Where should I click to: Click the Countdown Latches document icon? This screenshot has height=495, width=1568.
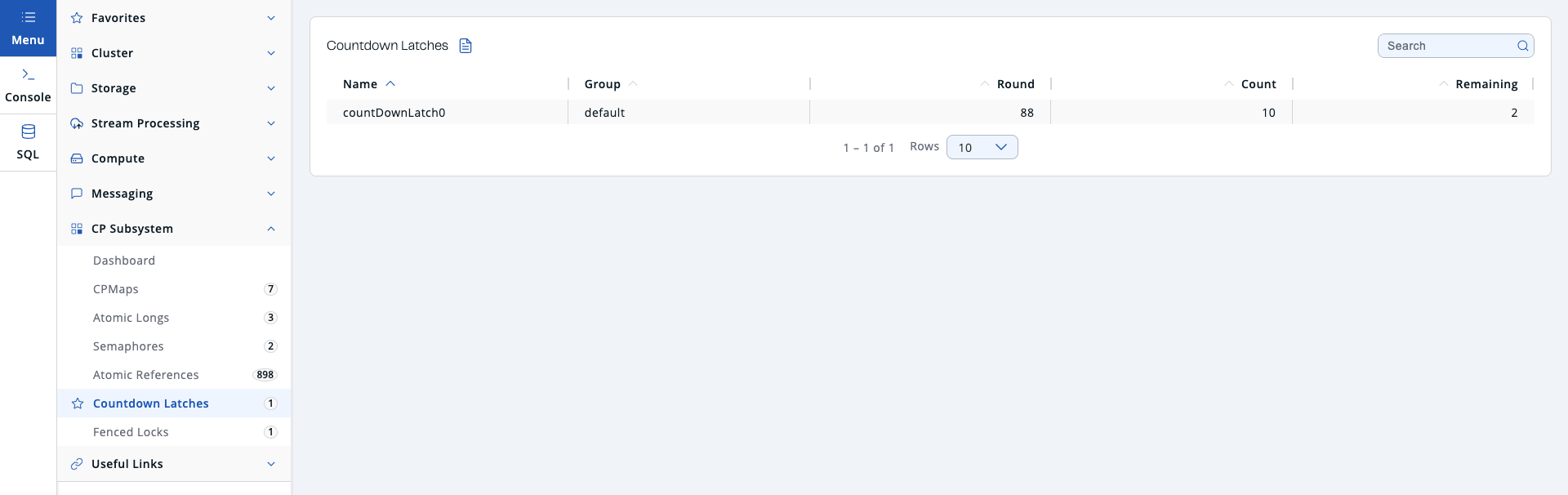(x=465, y=46)
